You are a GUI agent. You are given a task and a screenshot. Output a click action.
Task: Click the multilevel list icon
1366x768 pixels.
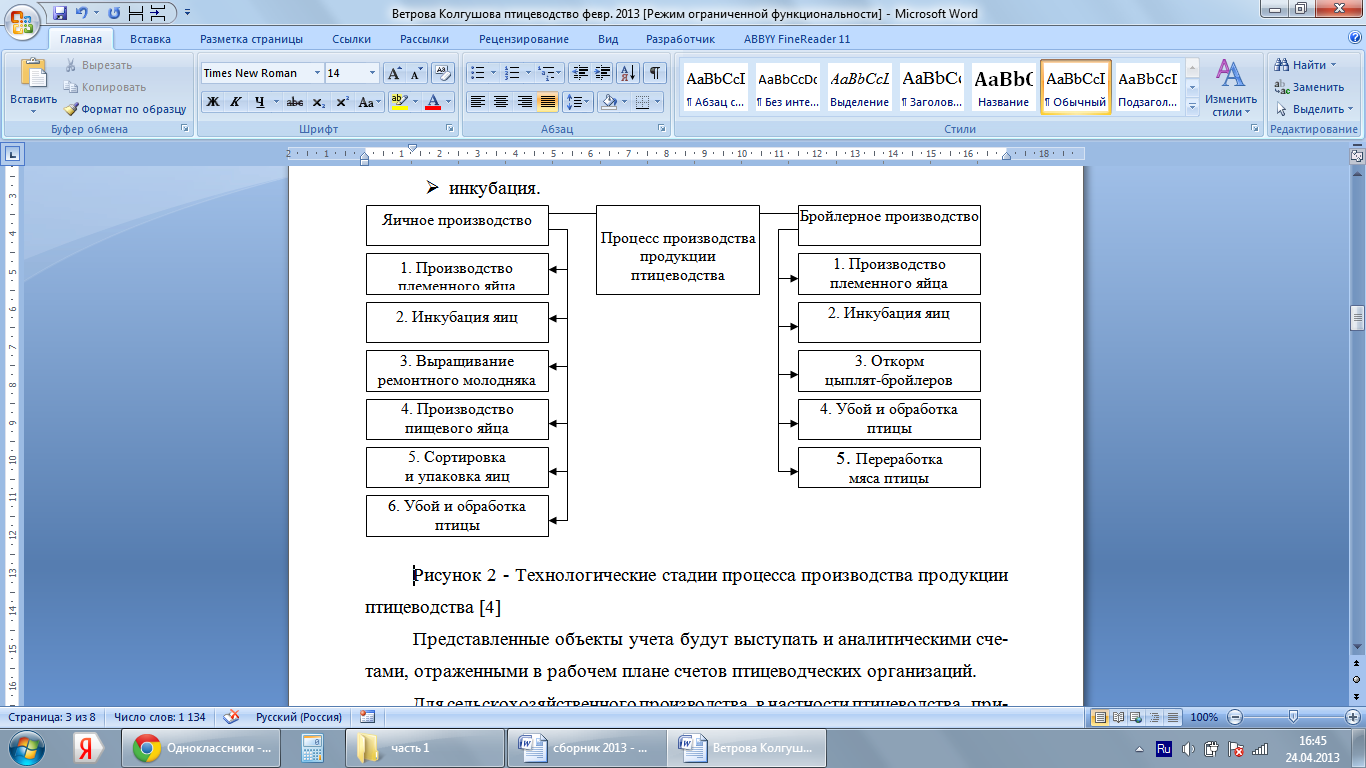(547, 73)
